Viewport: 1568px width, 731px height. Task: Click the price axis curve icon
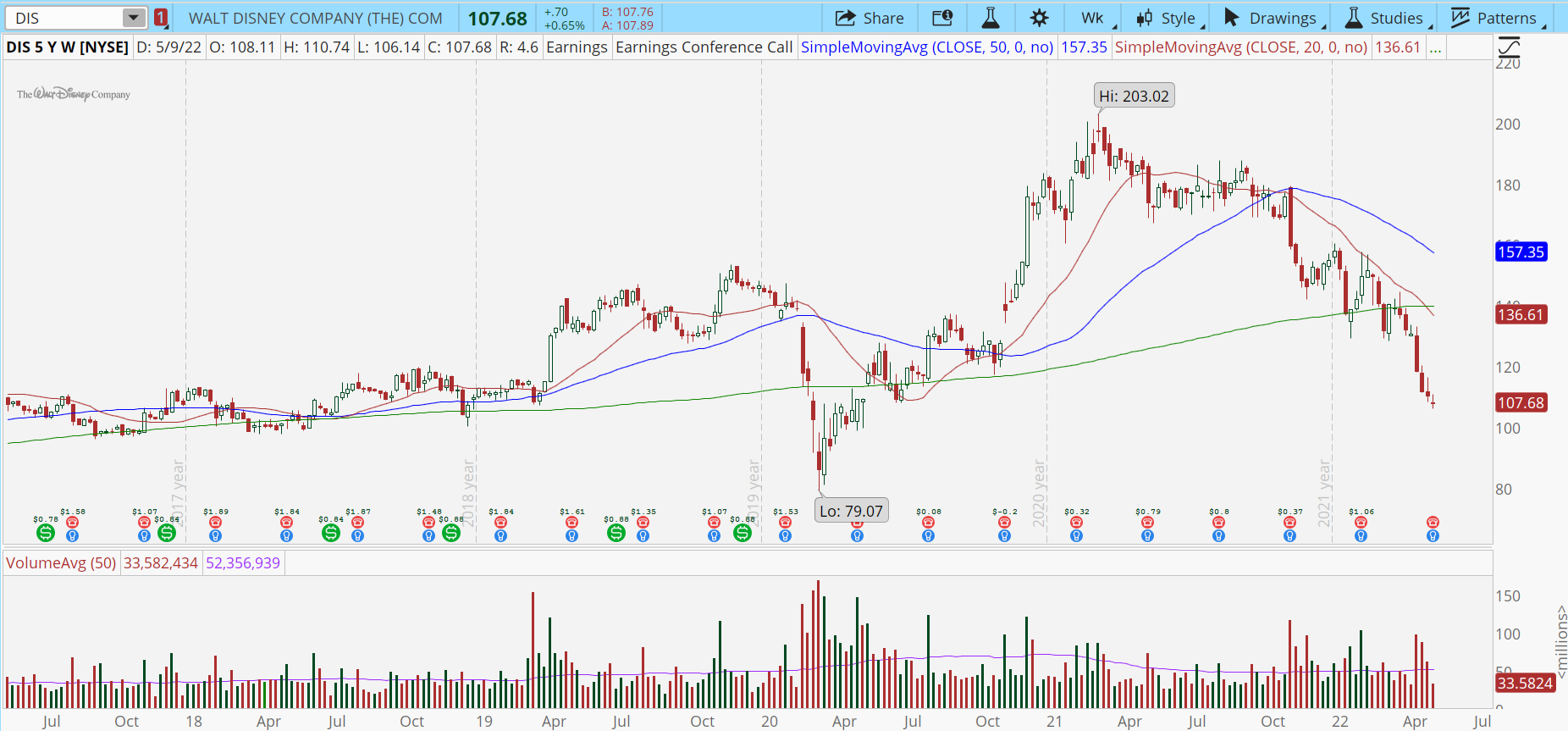point(1509,47)
